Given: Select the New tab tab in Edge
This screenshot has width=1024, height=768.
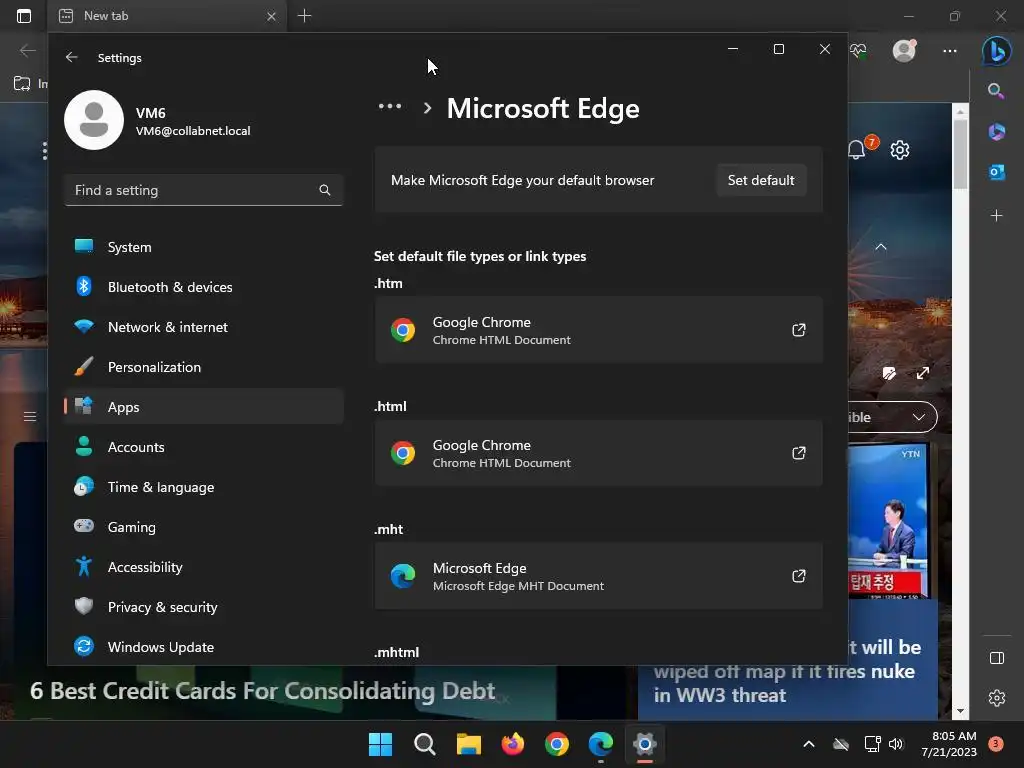Looking at the screenshot, I should [x=167, y=16].
